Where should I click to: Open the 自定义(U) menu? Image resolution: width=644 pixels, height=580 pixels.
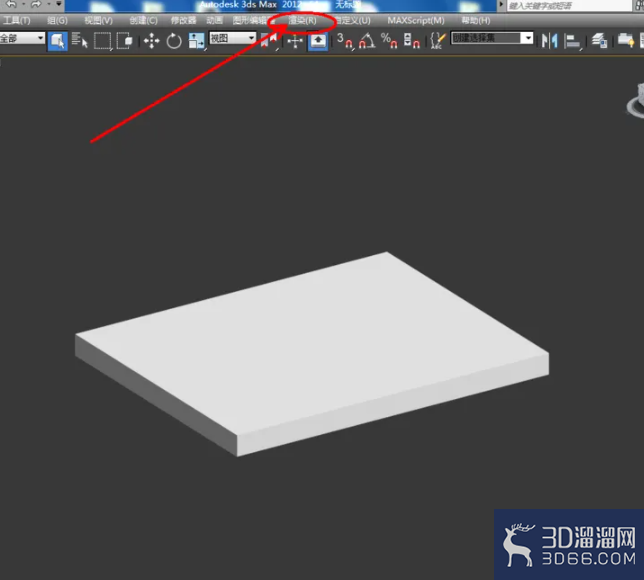[x=352, y=20]
